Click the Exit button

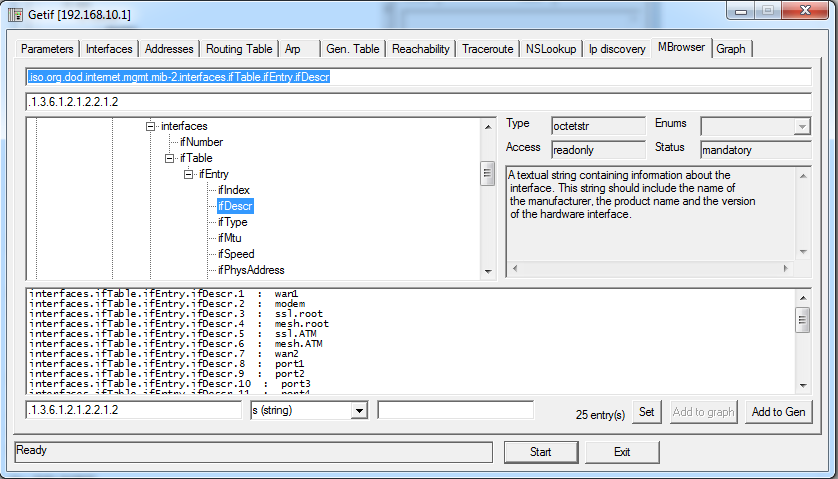tap(622, 452)
